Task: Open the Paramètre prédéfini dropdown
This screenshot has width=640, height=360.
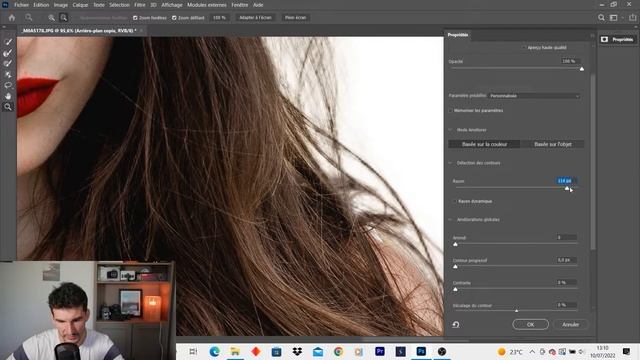Action: pyautogui.click(x=535, y=96)
